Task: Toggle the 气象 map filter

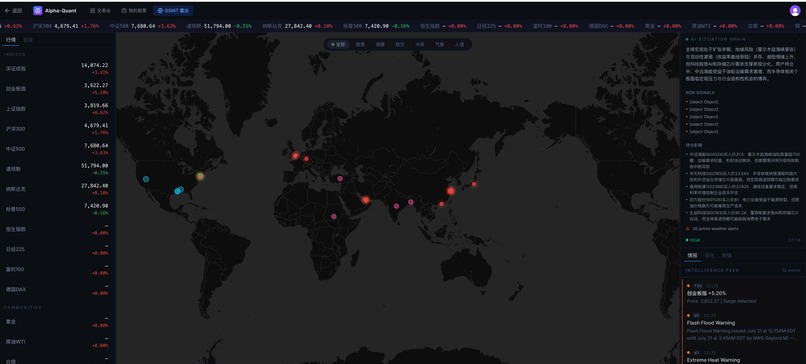Action: coord(439,45)
